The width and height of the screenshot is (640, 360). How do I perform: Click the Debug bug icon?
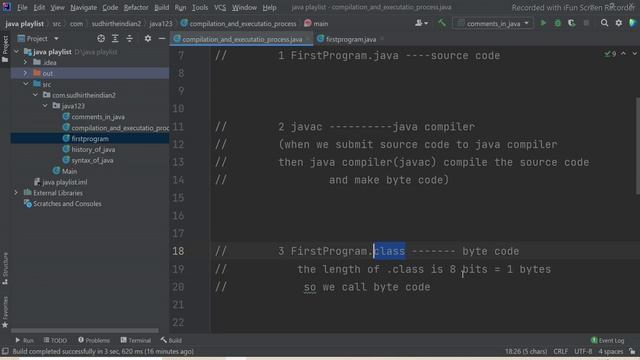pos(558,23)
